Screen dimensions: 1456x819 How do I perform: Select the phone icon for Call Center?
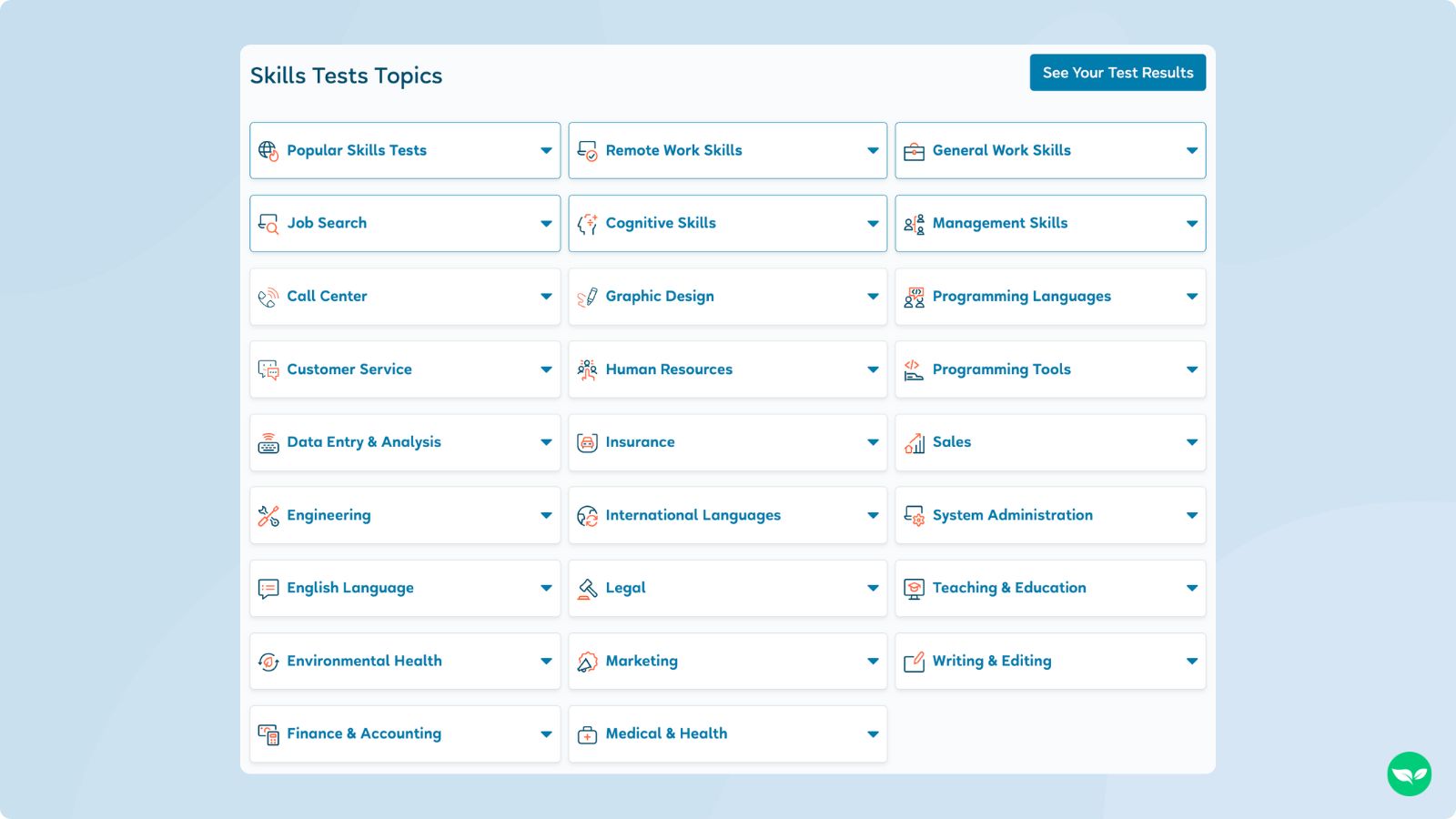[x=267, y=296]
